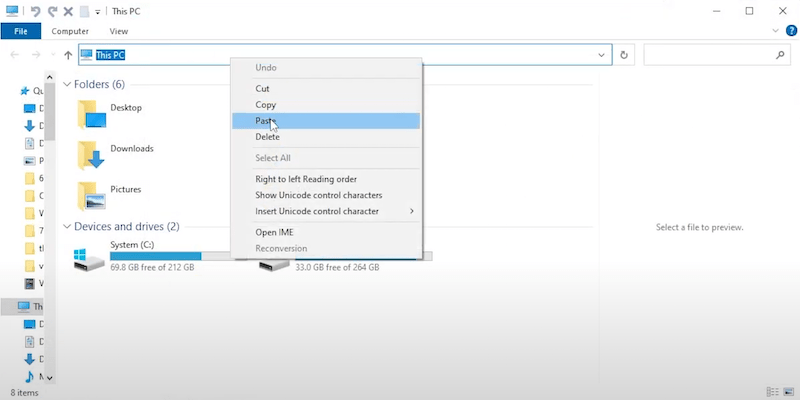This screenshot has width=800, height=400.
Task: Choose Copy from the context menu
Action: tap(326, 105)
